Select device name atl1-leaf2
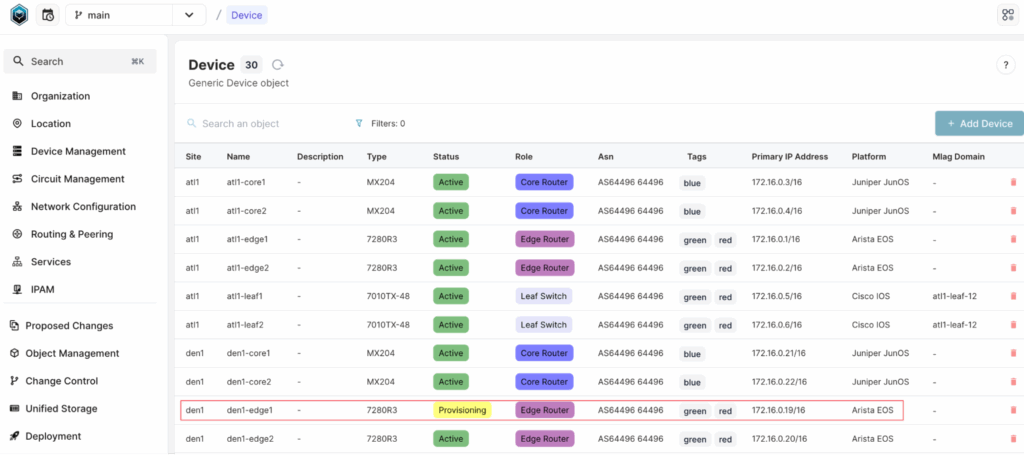The height and width of the screenshot is (455, 1024). click(x=244, y=325)
